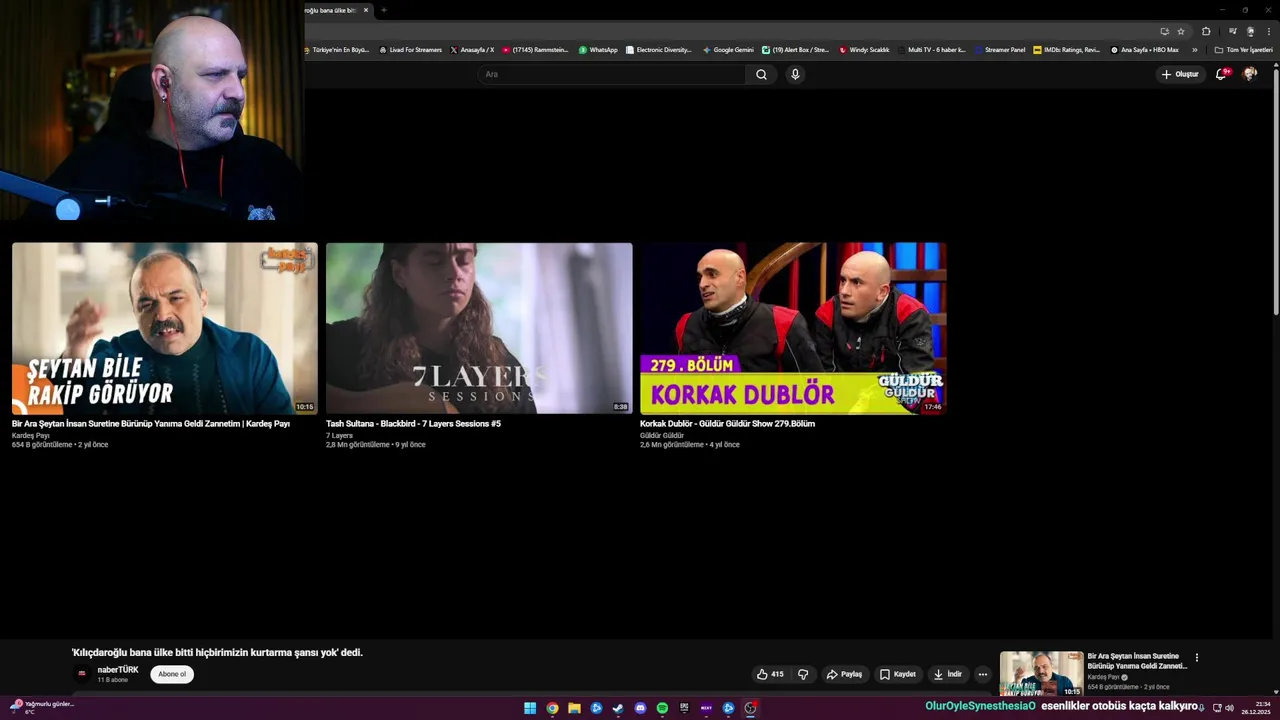Viewport: 1280px width, 720px height.
Task: Open the taskbar volume icon
Action: [x=1230, y=708]
